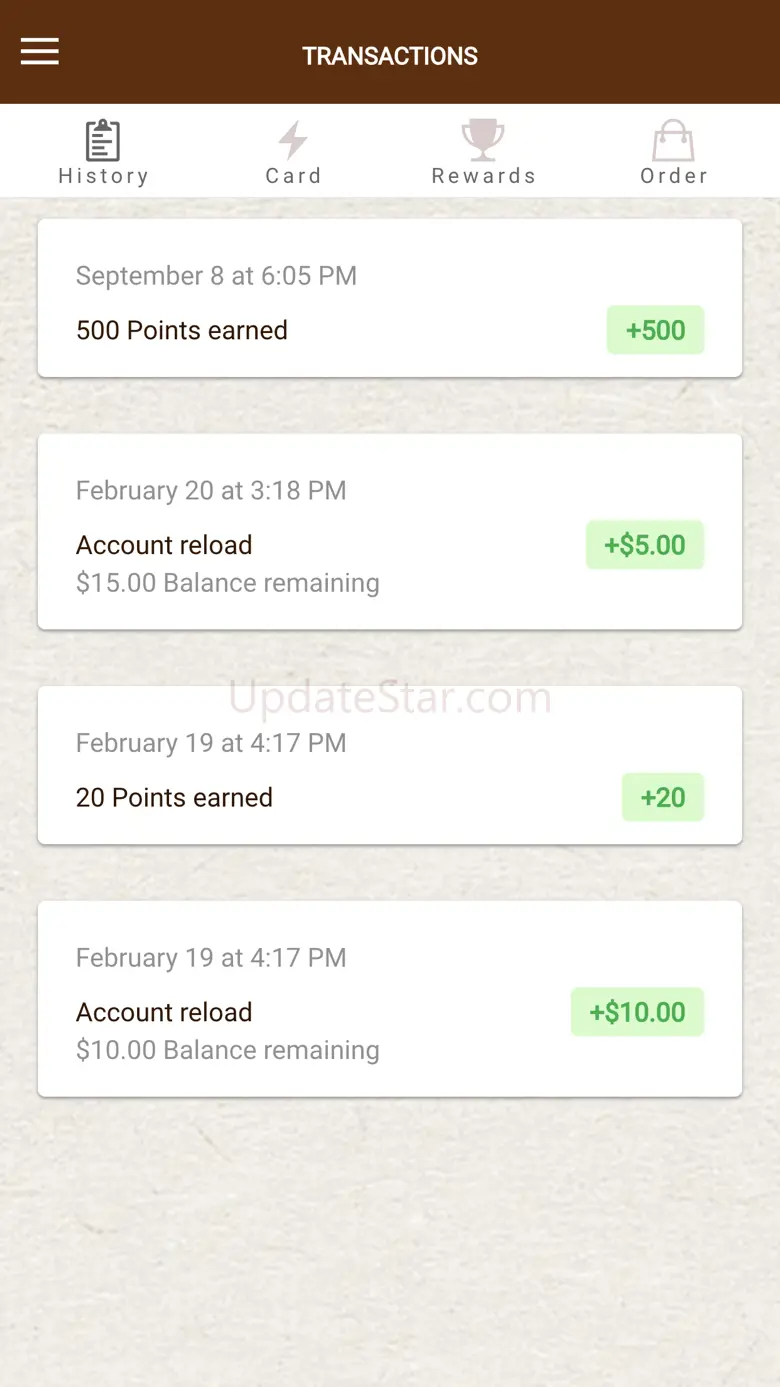Image resolution: width=780 pixels, height=1387 pixels.
Task: Tap the Order shopping bag icon
Action: pos(673,141)
